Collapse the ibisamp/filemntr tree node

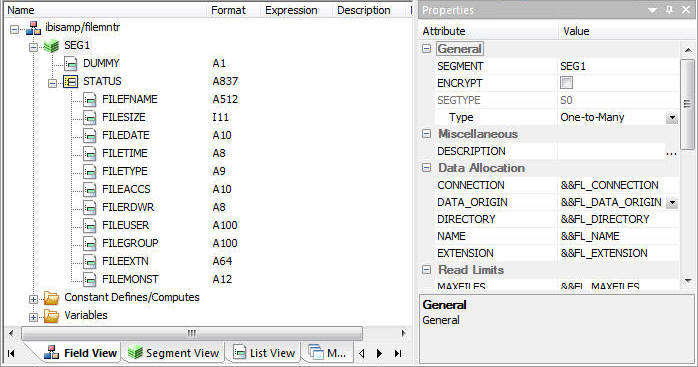14,29
